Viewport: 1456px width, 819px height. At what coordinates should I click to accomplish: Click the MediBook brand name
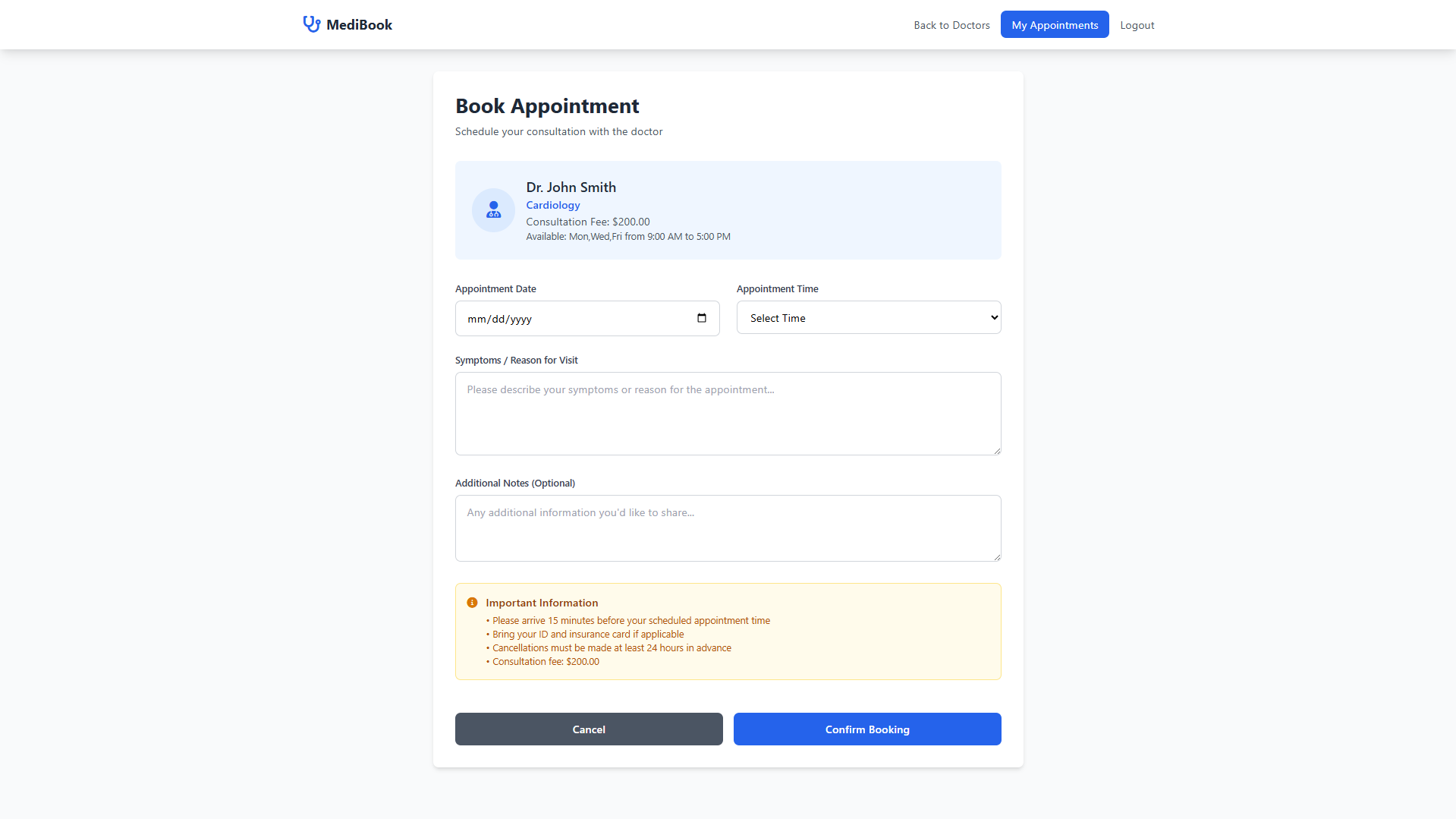coord(359,25)
